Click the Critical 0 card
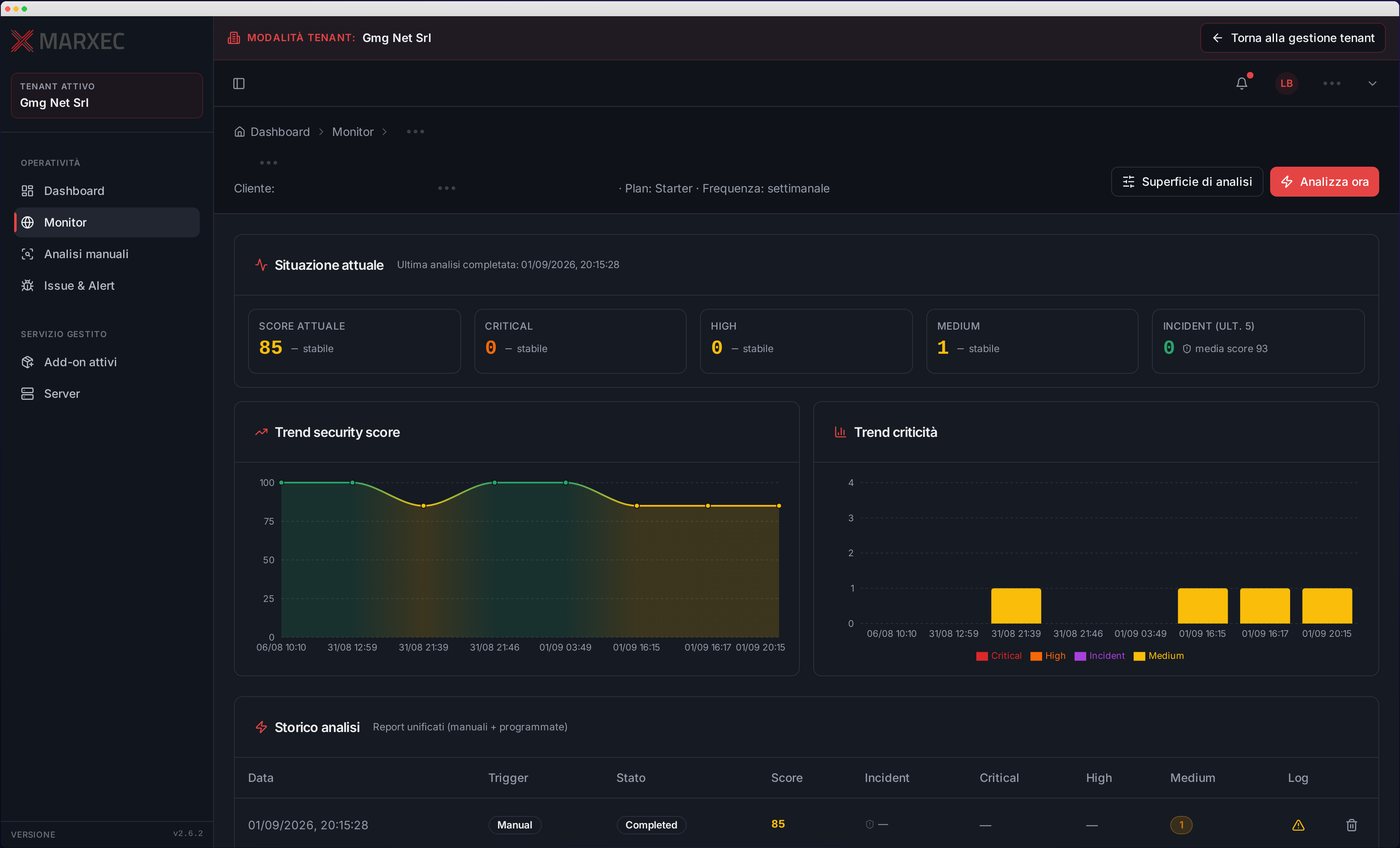This screenshot has width=1400, height=848. 580,341
